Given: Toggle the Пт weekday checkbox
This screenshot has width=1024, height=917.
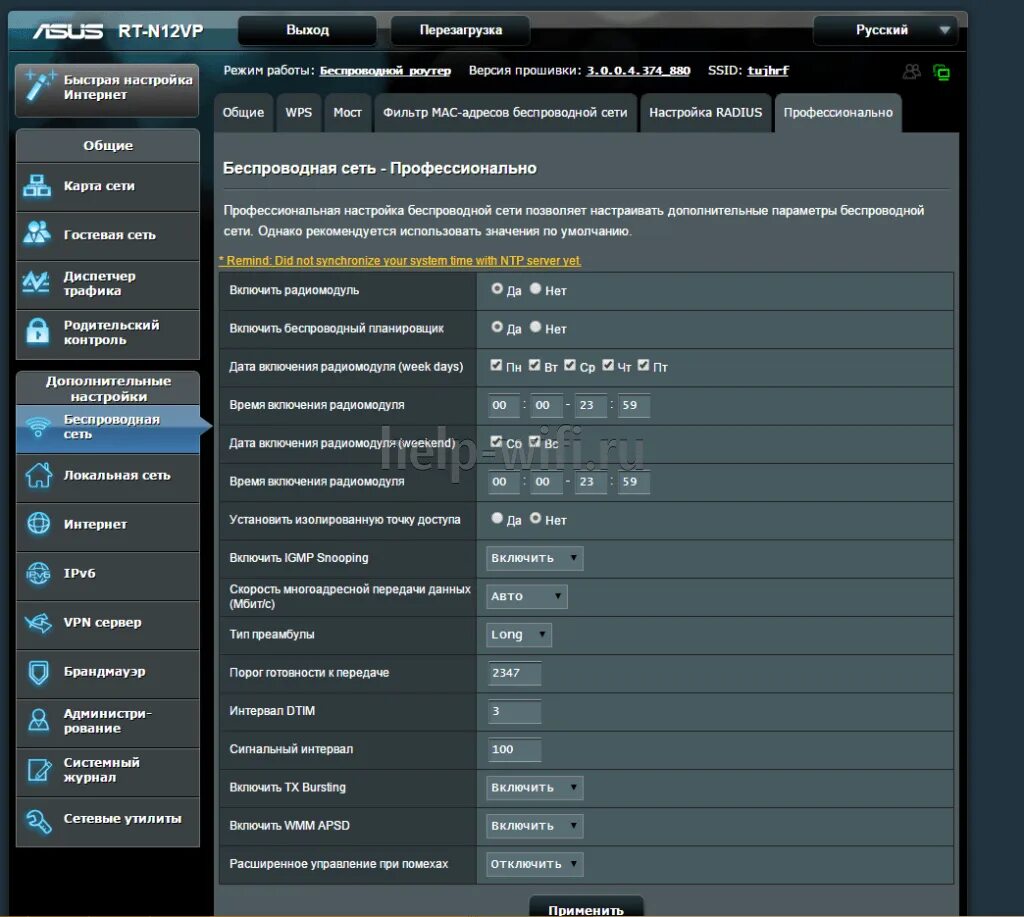Looking at the screenshot, I should (643, 365).
